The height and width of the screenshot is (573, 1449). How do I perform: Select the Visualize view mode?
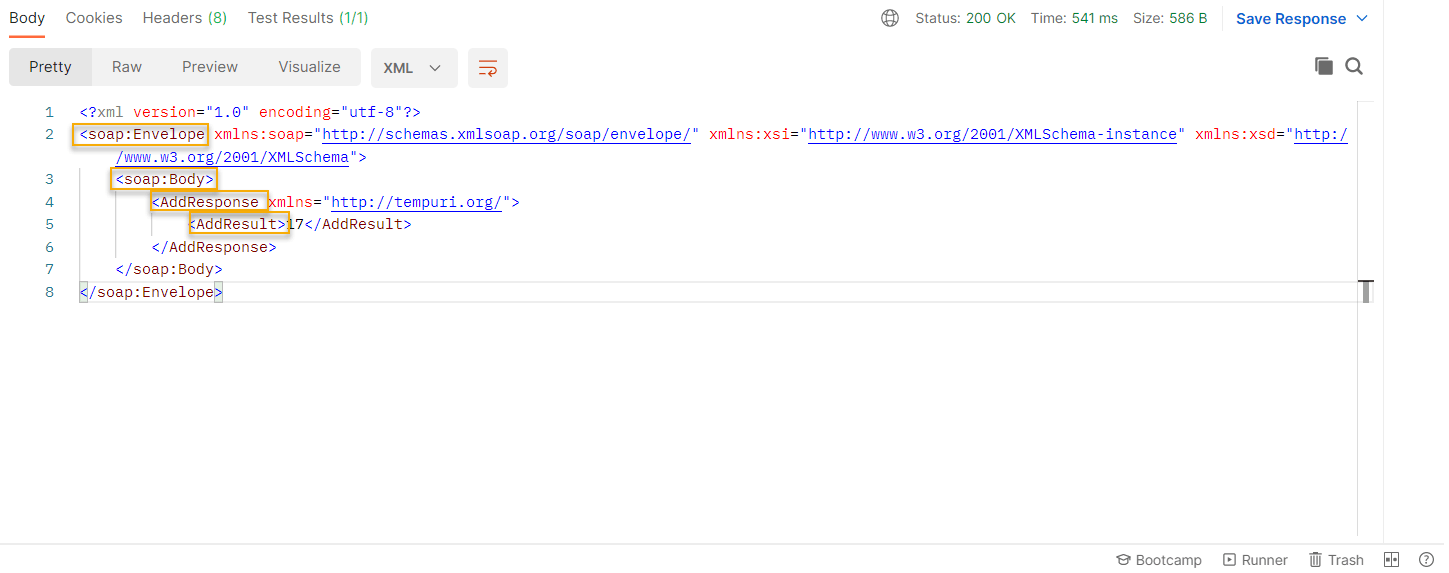[309, 67]
